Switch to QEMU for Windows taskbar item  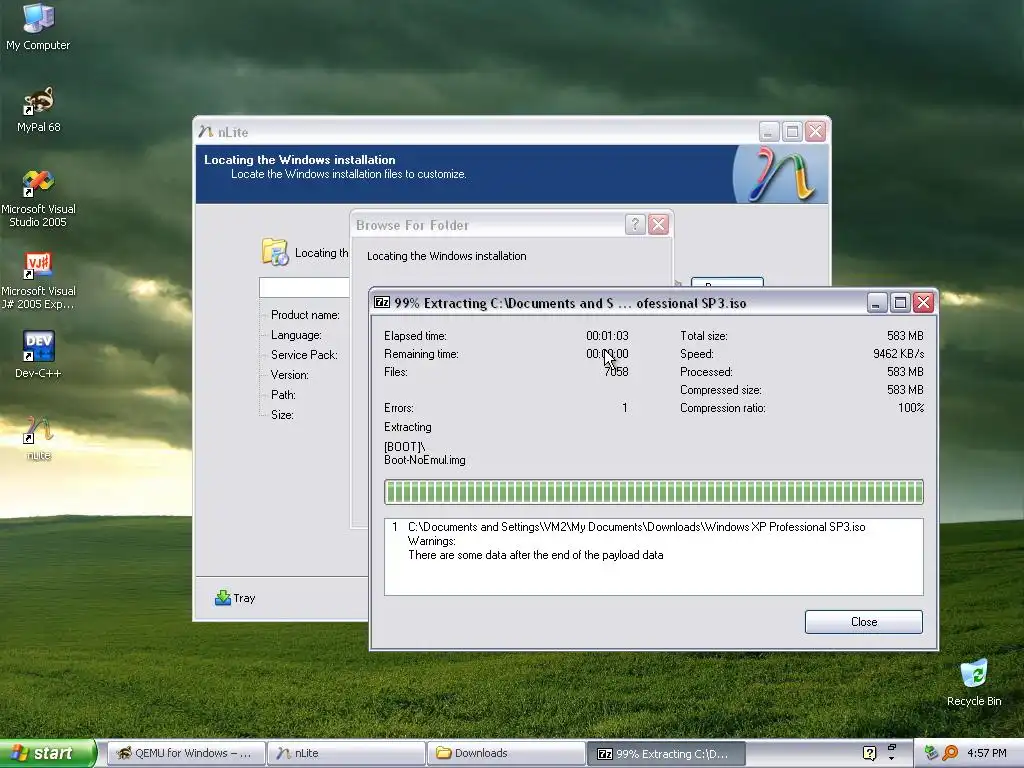(185, 753)
